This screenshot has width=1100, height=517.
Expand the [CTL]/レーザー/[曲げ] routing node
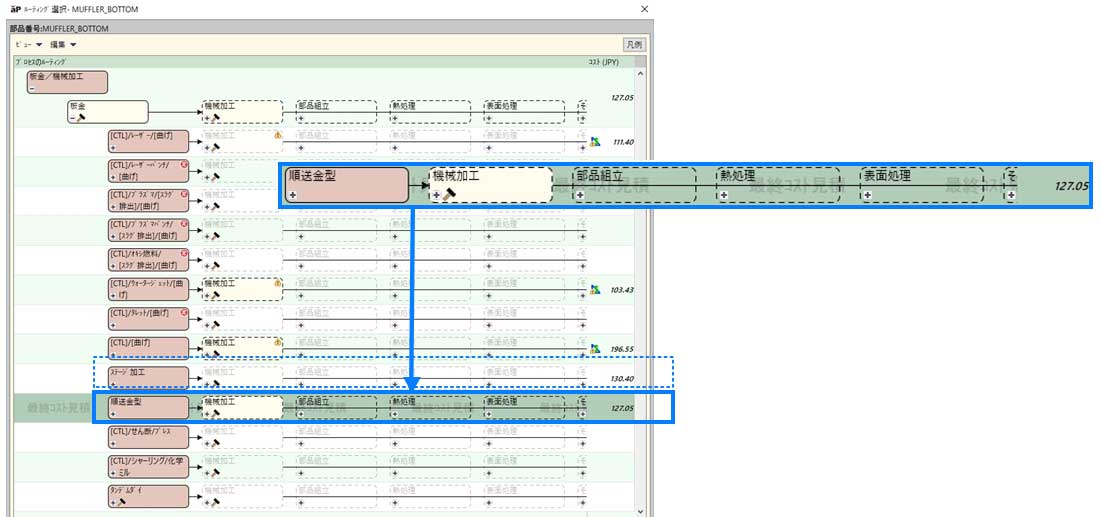point(112,147)
